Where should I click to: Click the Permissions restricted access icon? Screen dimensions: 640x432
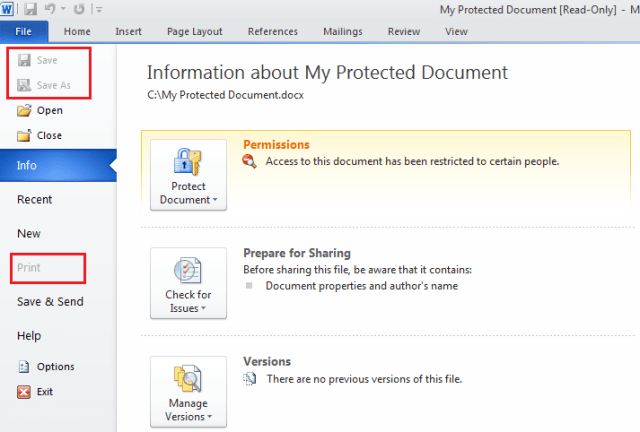tap(250, 161)
